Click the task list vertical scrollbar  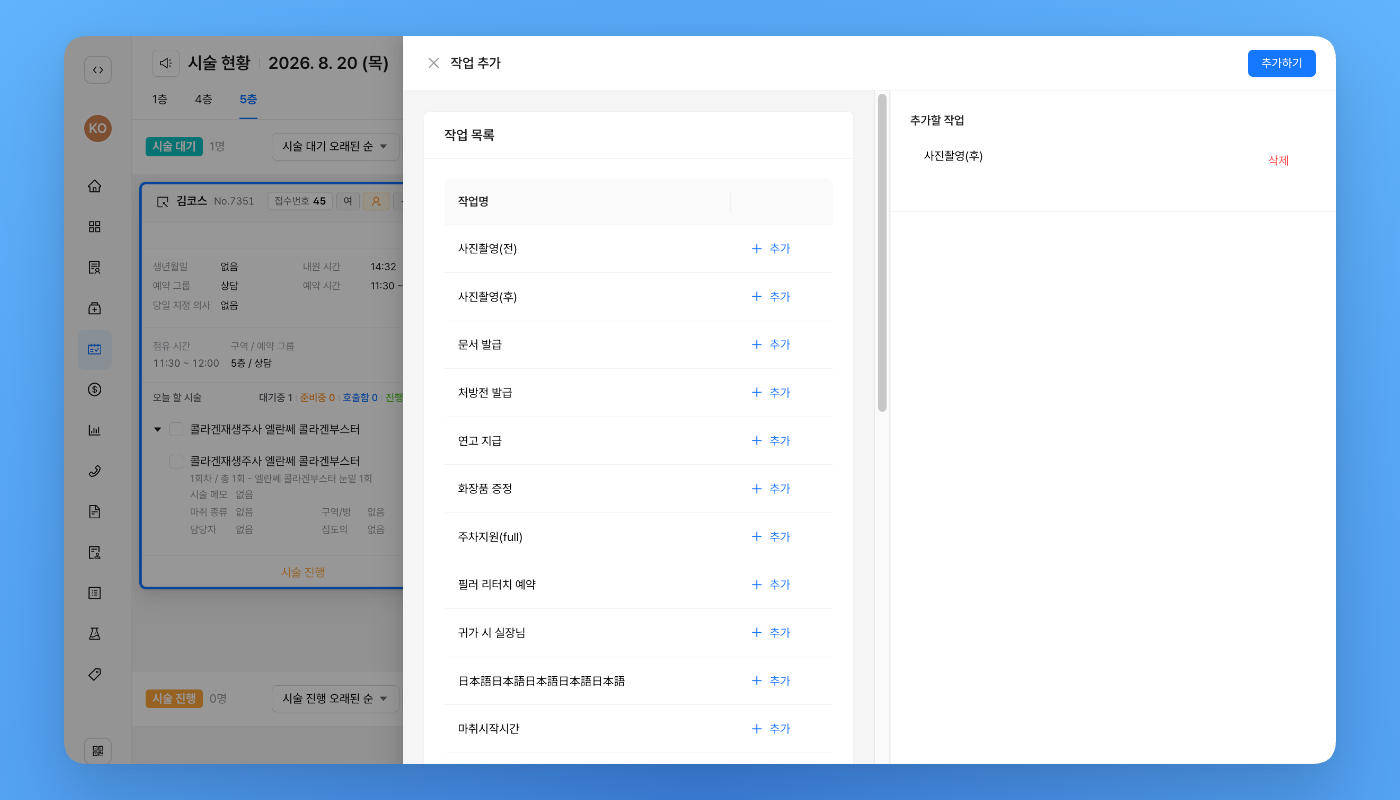tap(882, 253)
